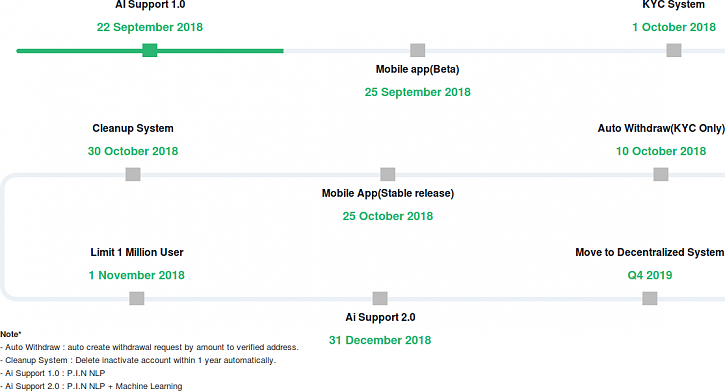Click the KYC System heading
Image resolution: width=725 pixels, height=391 pixels.
point(674,5)
